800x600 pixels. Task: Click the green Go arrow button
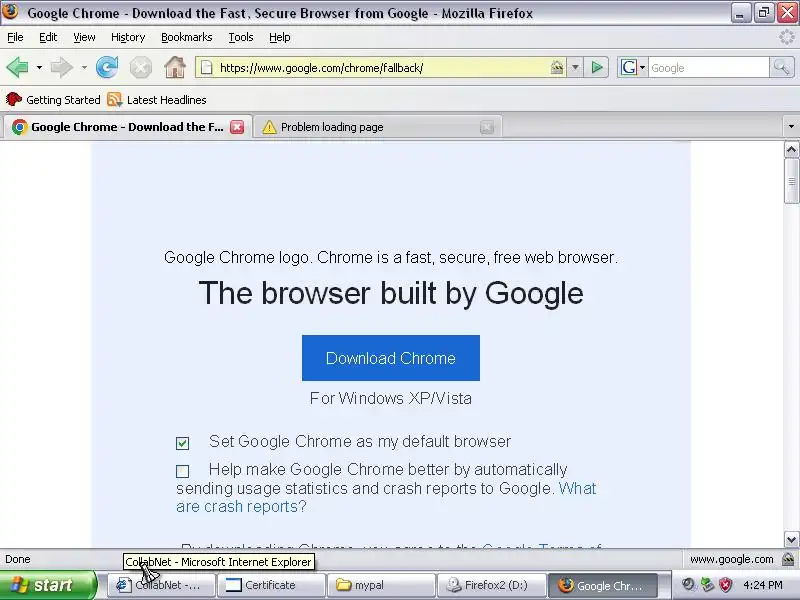tap(597, 67)
